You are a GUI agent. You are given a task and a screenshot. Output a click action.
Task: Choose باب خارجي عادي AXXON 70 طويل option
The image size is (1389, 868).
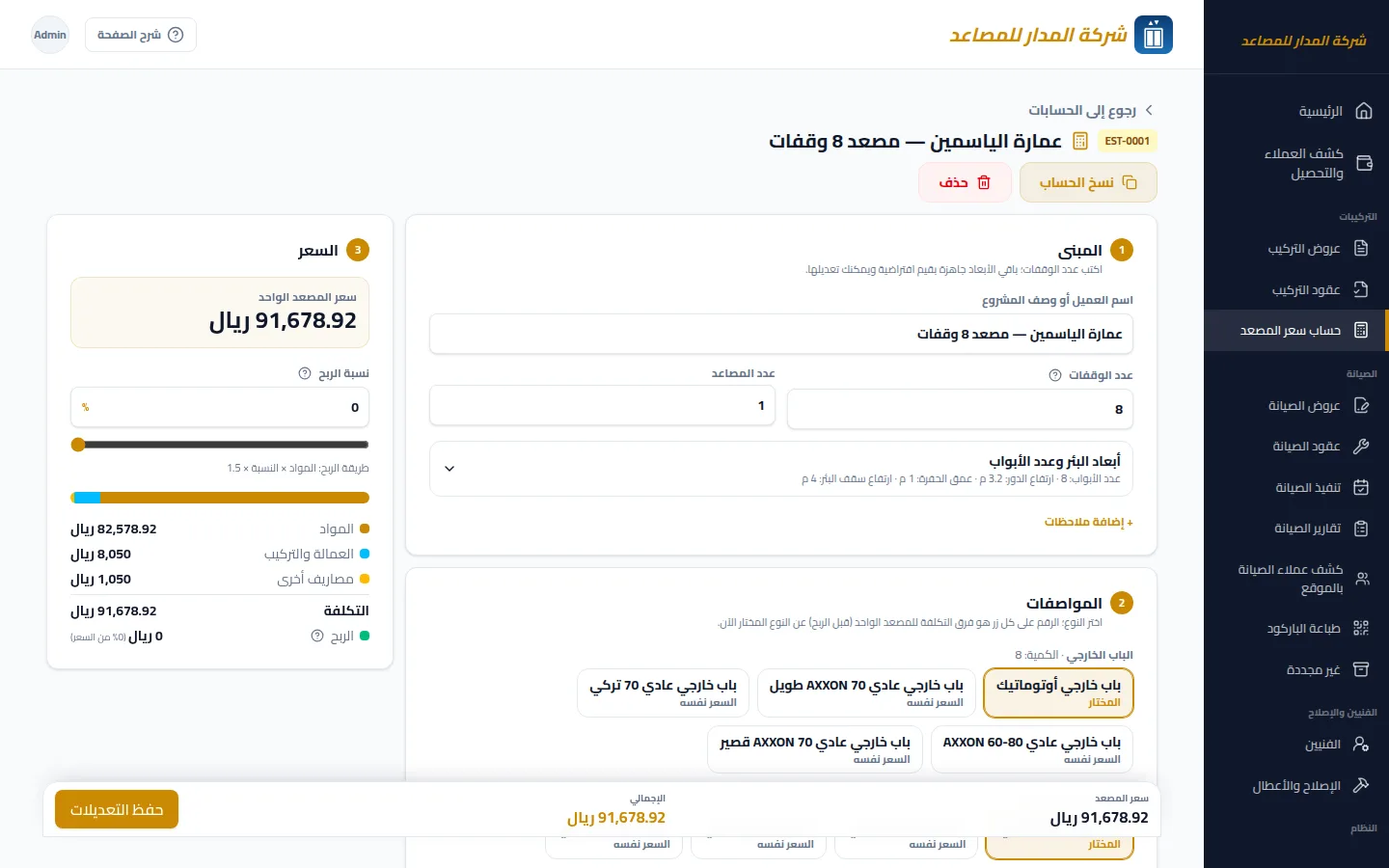(x=866, y=693)
